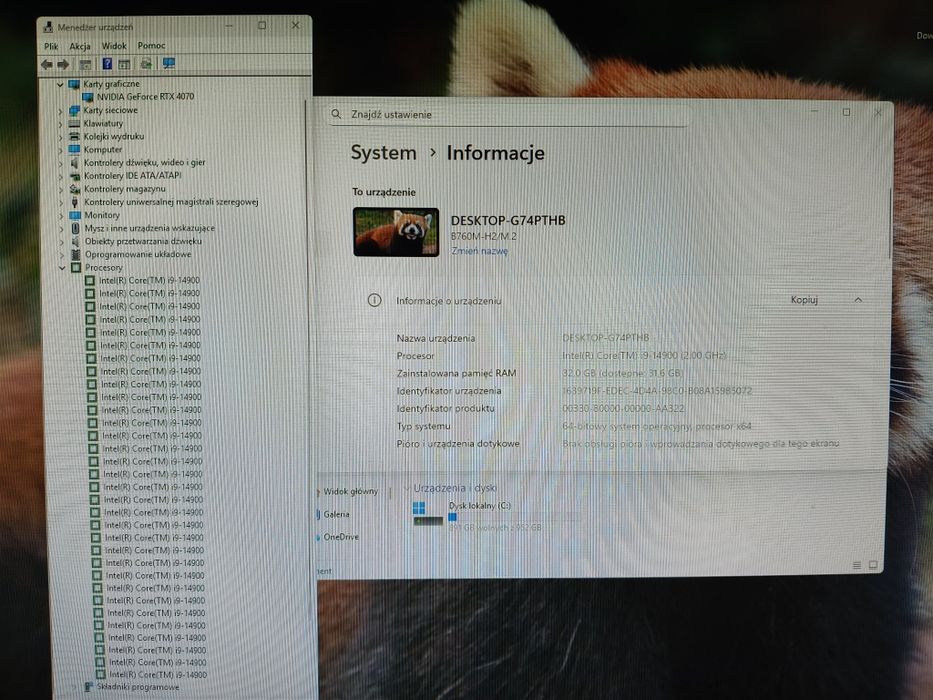Open the Pomoc menu
This screenshot has width=933, height=700.
click(151, 45)
